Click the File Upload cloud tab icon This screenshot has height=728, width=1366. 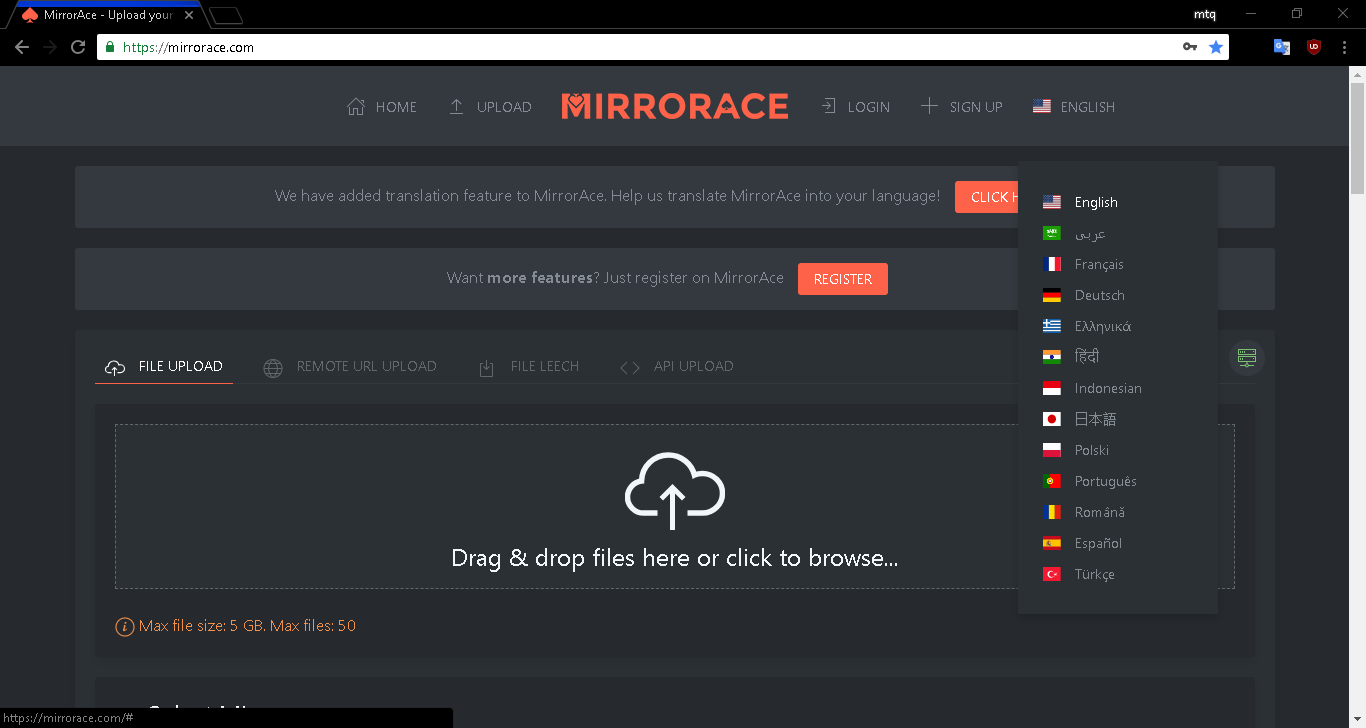pyautogui.click(x=116, y=367)
